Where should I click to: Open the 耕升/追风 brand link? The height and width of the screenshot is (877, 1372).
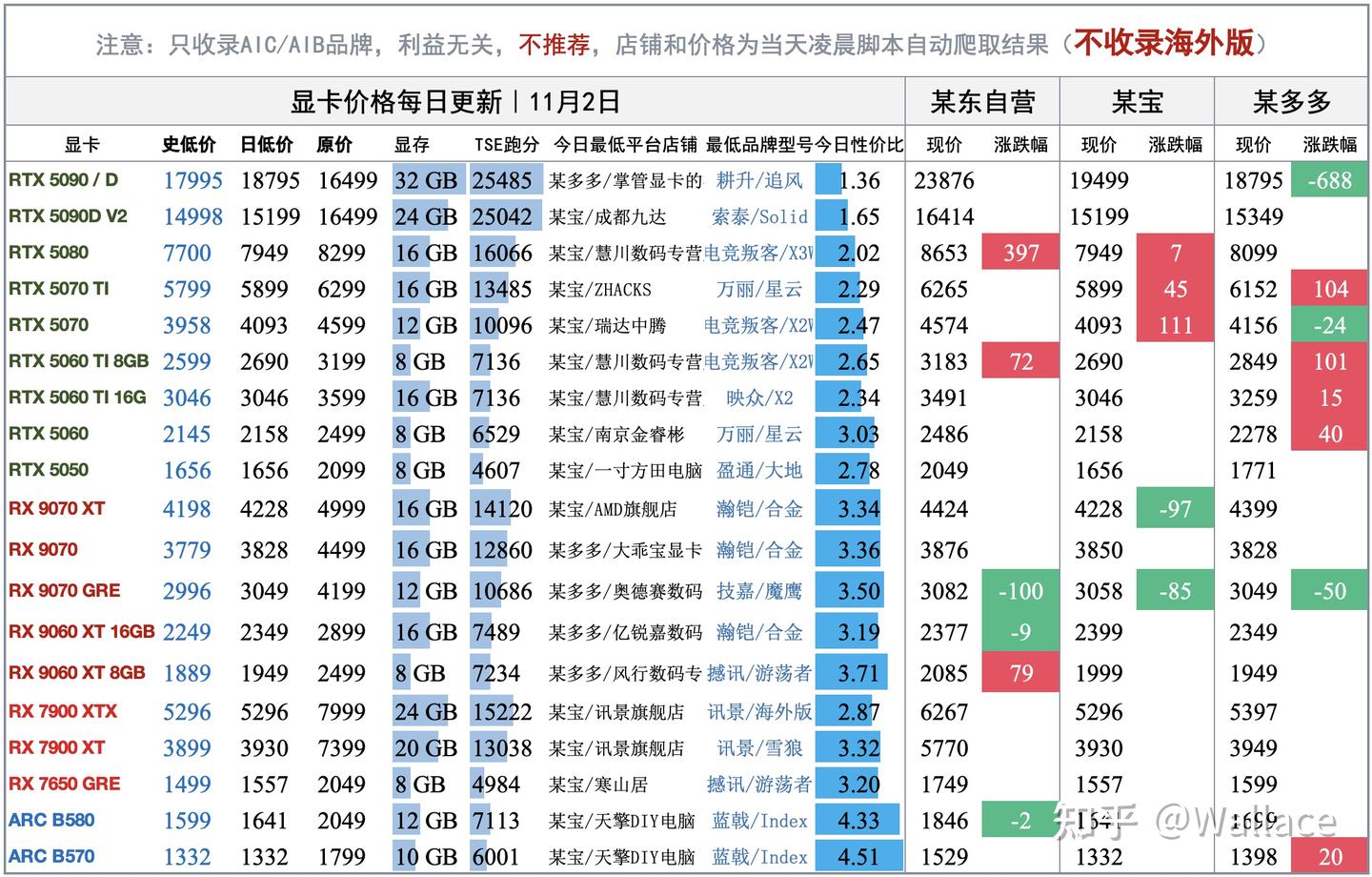(x=758, y=180)
